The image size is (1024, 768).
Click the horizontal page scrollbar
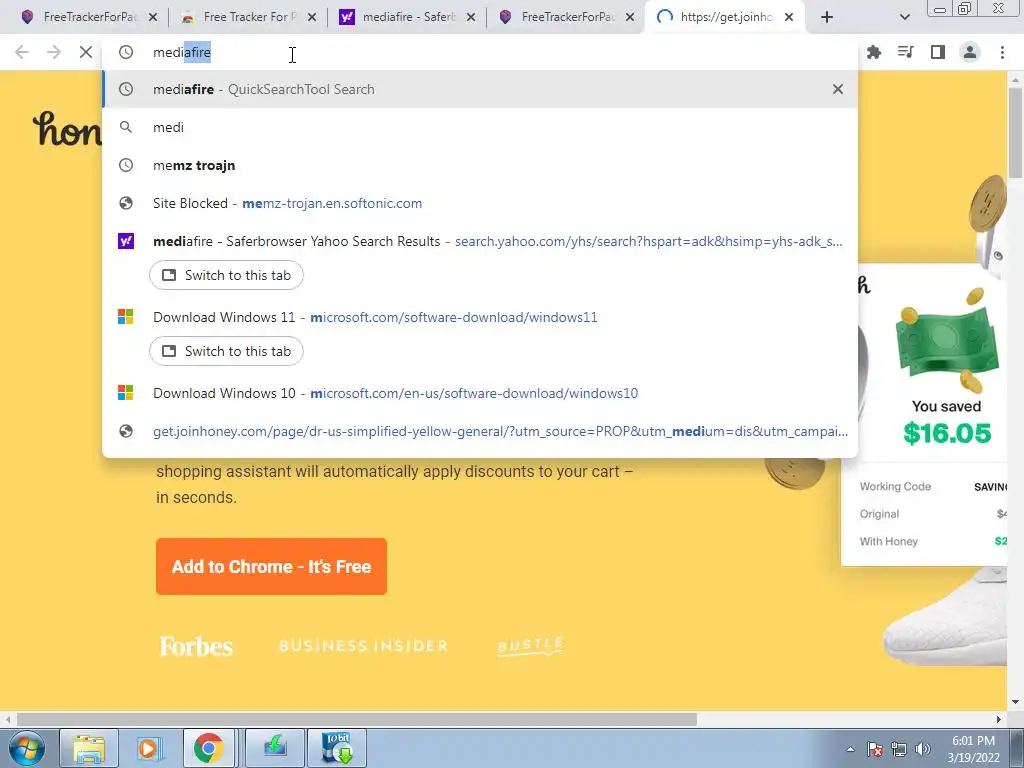[x=356, y=719]
